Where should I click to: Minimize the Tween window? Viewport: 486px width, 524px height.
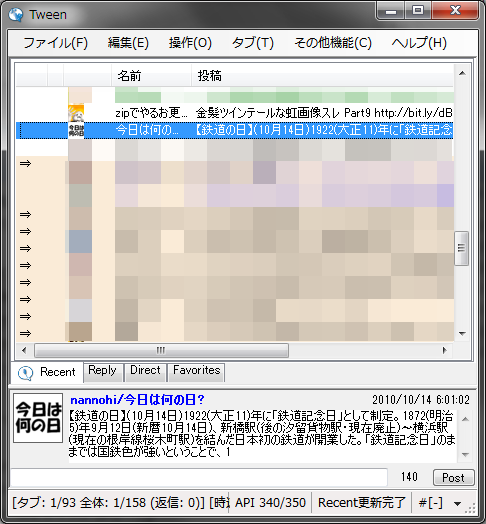(390, 11)
